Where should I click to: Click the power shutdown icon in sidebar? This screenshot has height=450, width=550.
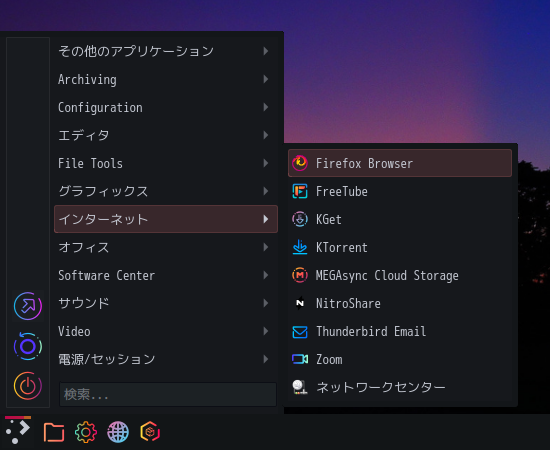(28, 386)
